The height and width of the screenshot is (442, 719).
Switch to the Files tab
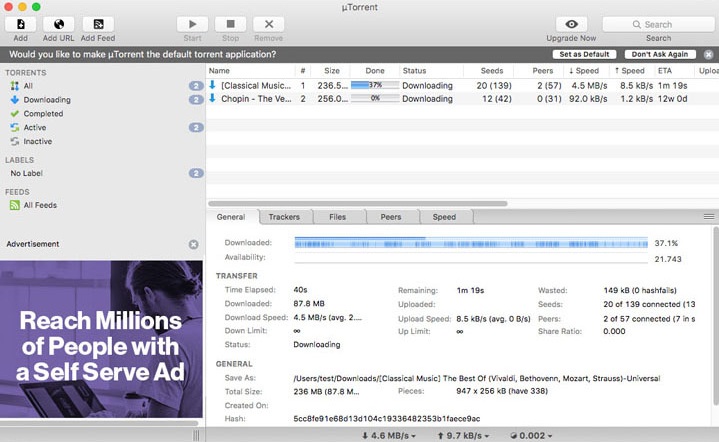pyautogui.click(x=337, y=217)
